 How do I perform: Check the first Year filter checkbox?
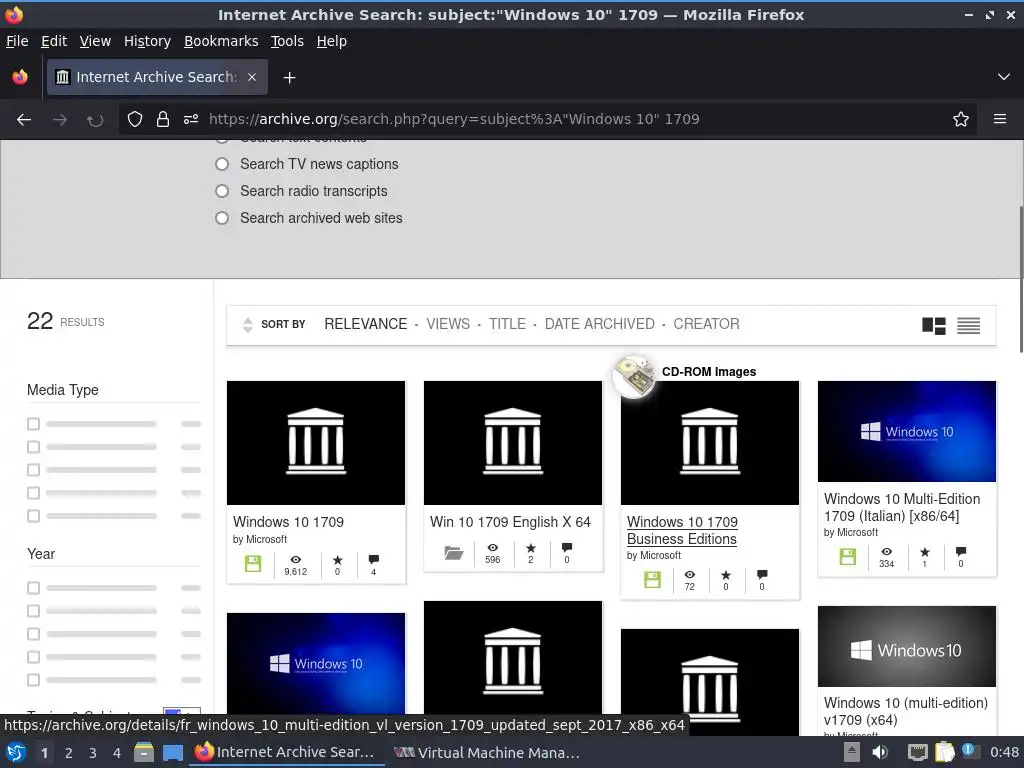pos(33,588)
